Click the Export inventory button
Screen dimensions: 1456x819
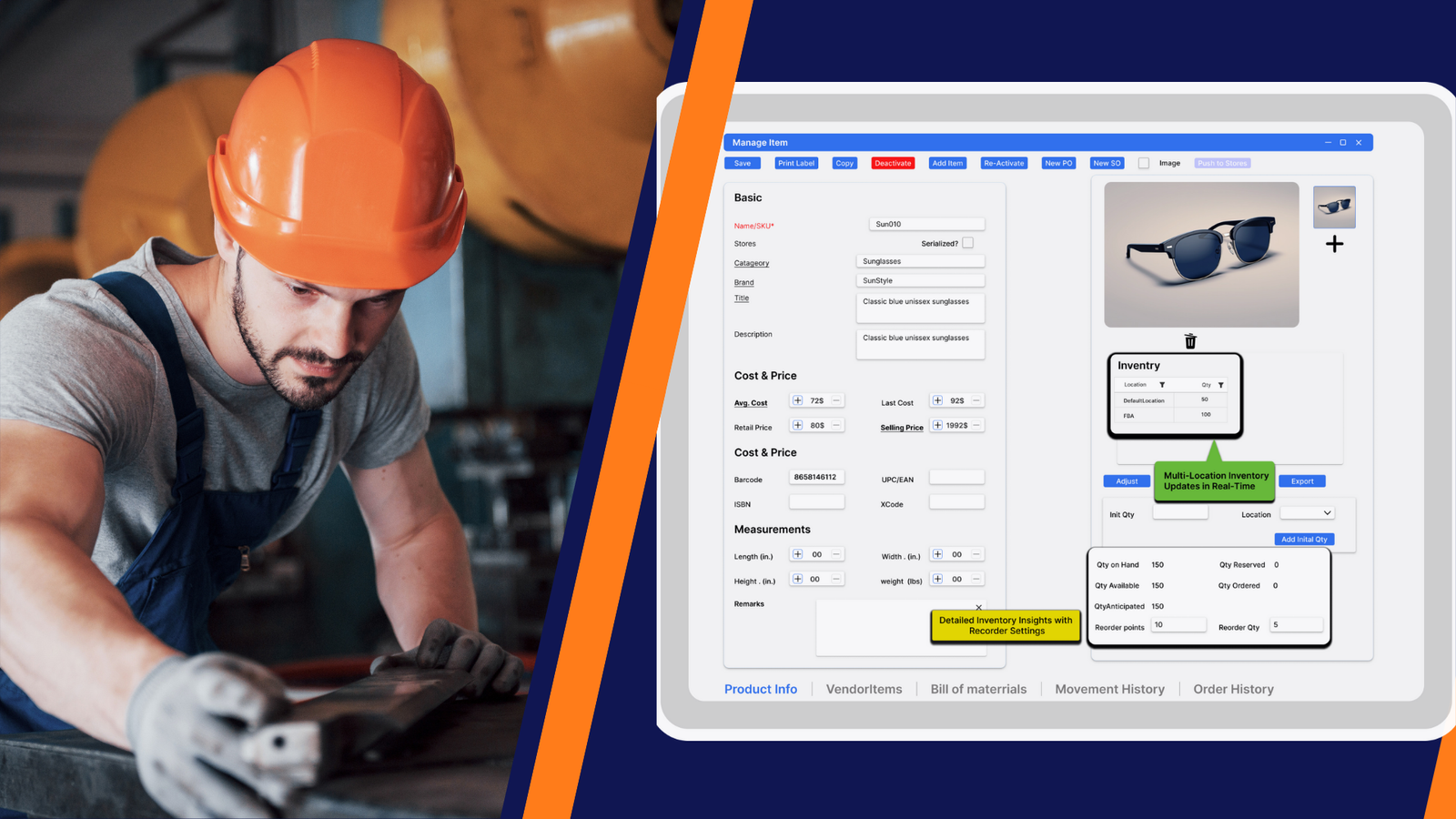point(1302,481)
